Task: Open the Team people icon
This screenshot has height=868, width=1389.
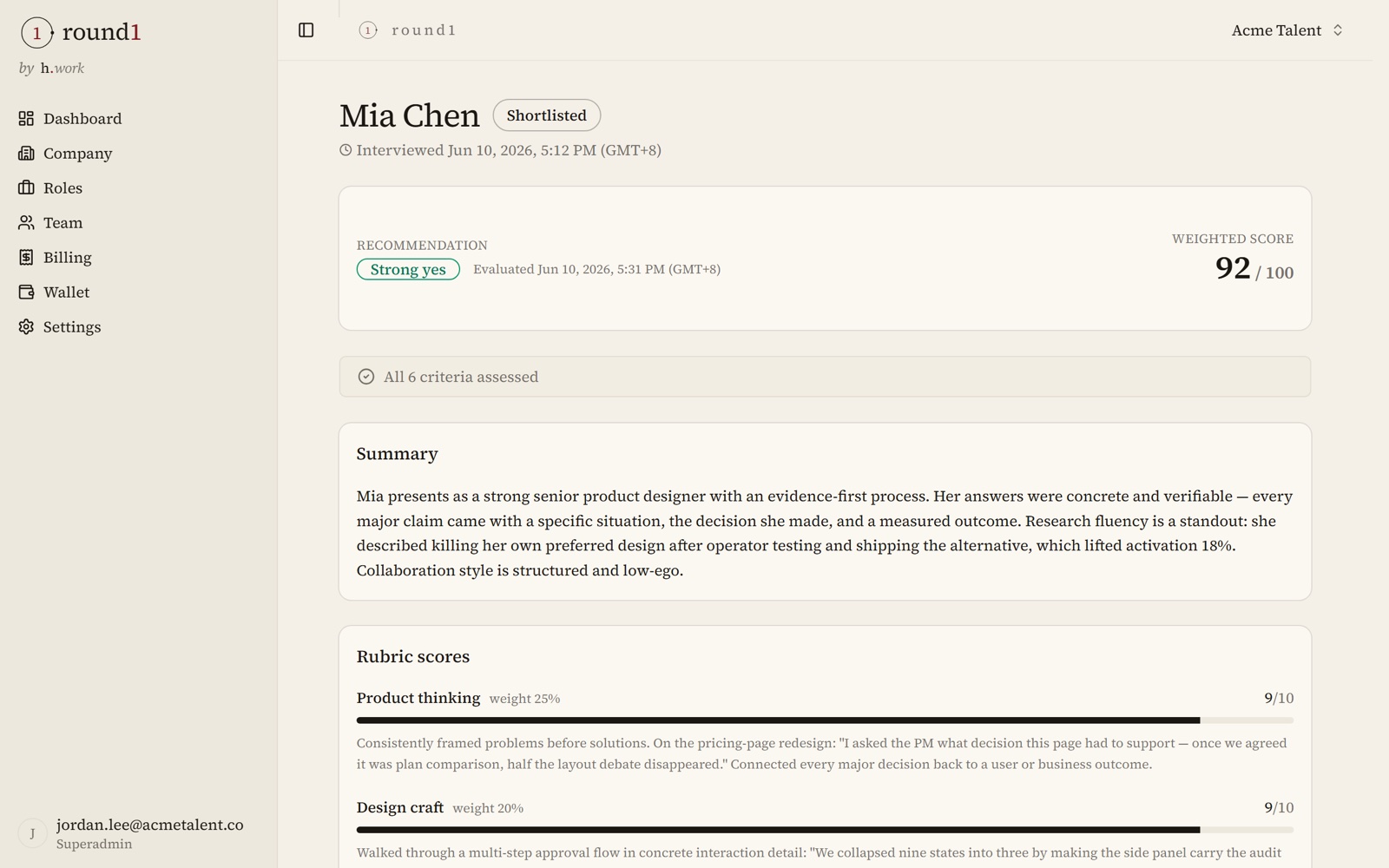Action: click(x=26, y=222)
